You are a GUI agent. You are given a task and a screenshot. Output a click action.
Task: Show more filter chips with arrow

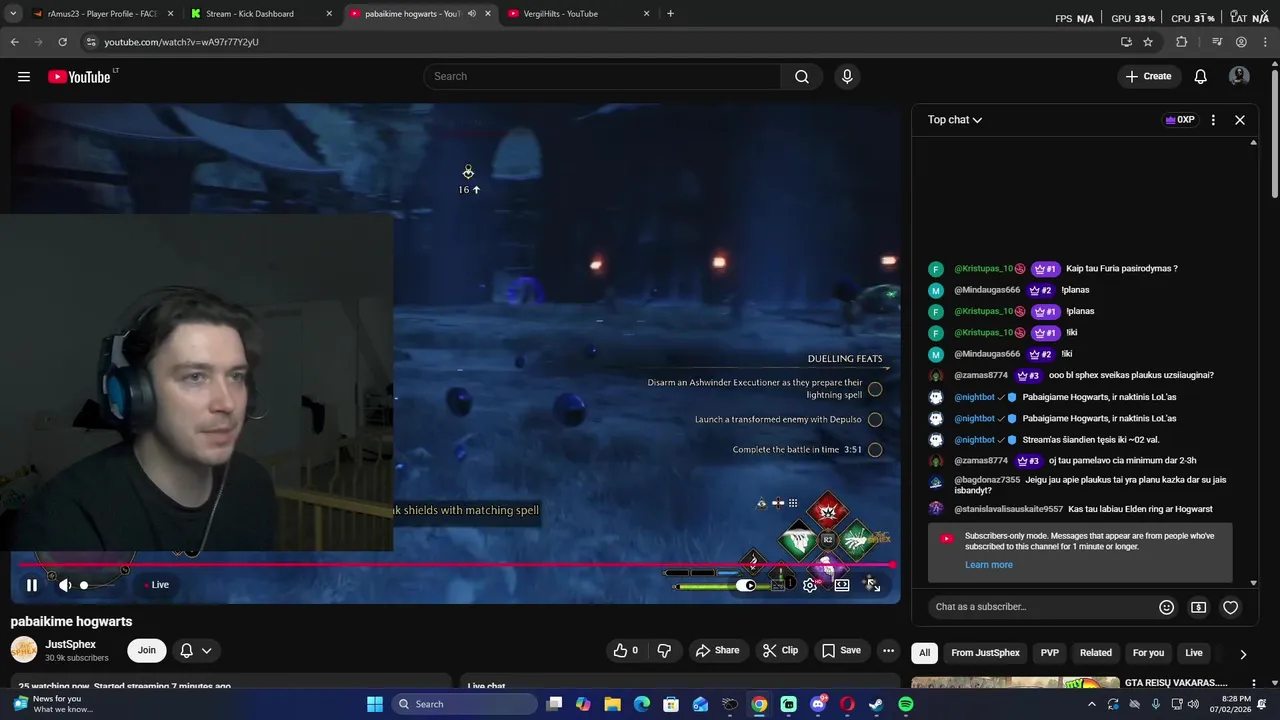point(1243,654)
